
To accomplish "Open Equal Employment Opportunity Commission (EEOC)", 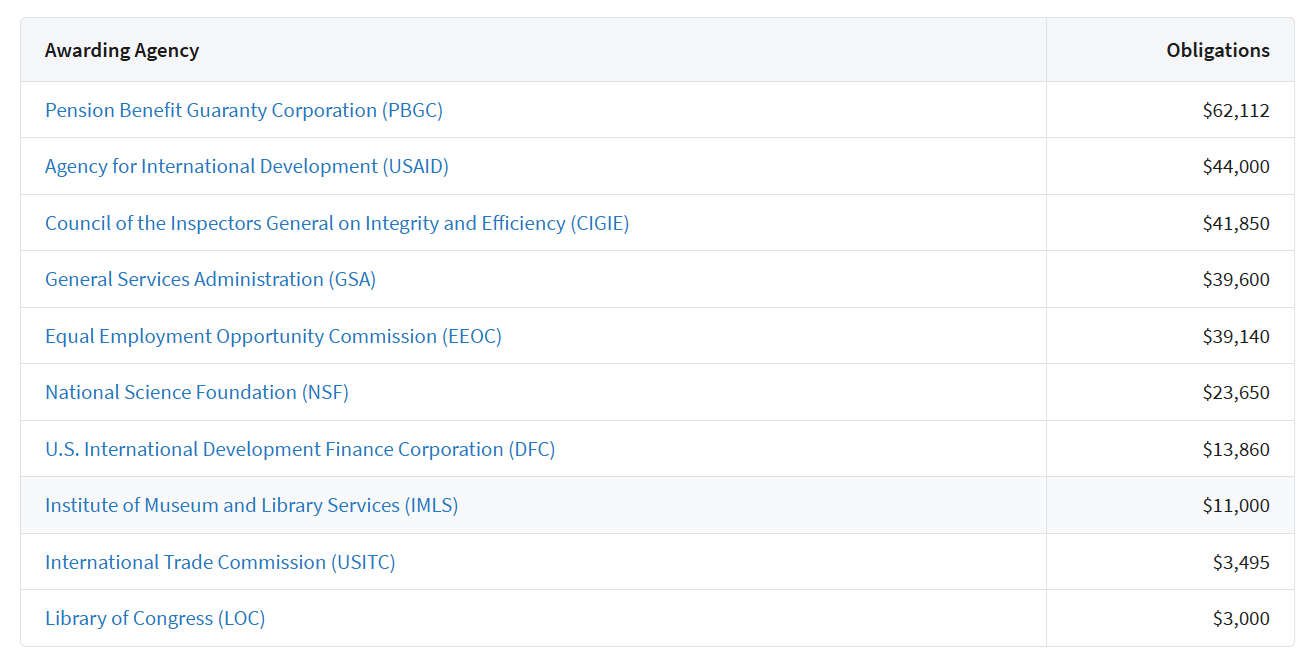I will (x=273, y=337).
